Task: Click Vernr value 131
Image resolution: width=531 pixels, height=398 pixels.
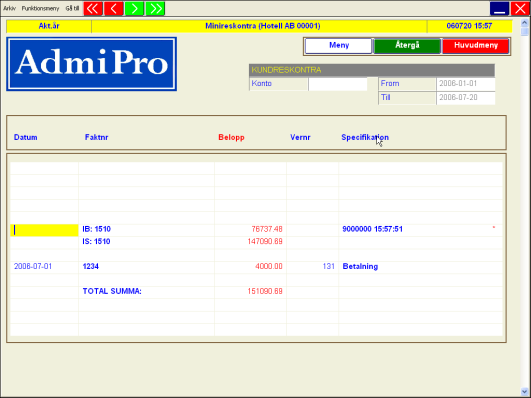Action: (x=328, y=267)
